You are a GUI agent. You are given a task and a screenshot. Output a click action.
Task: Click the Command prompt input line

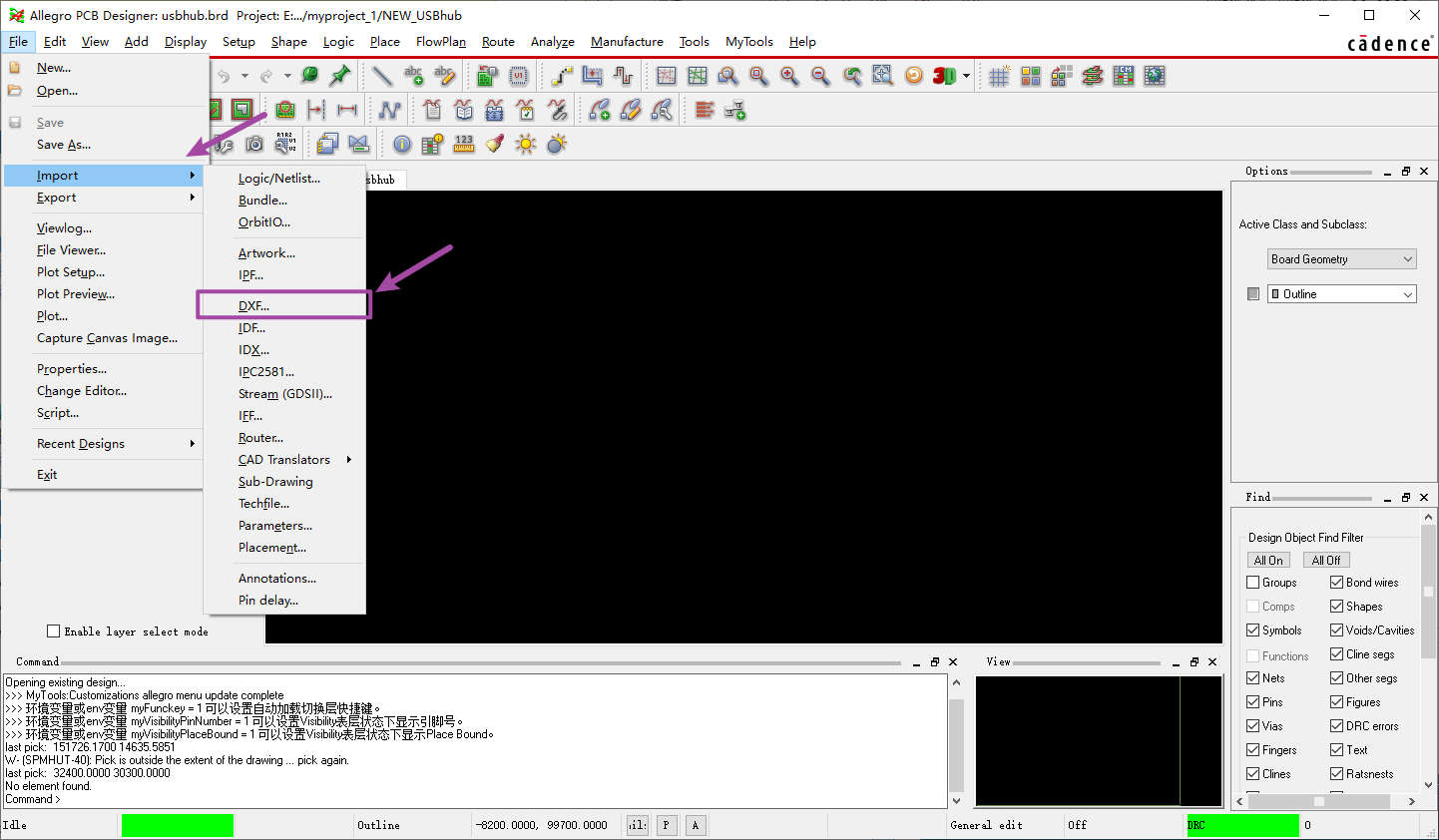tap(475, 799)
